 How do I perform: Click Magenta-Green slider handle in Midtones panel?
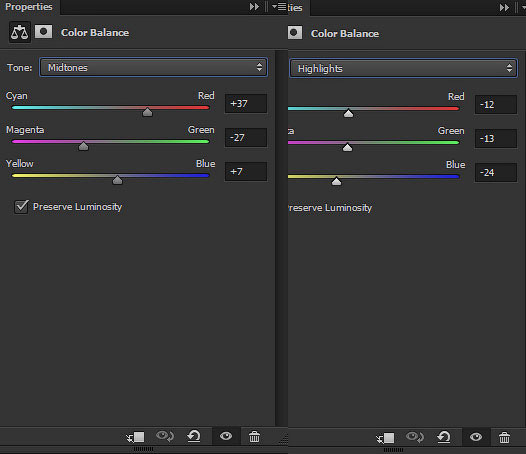click(83, 146)
